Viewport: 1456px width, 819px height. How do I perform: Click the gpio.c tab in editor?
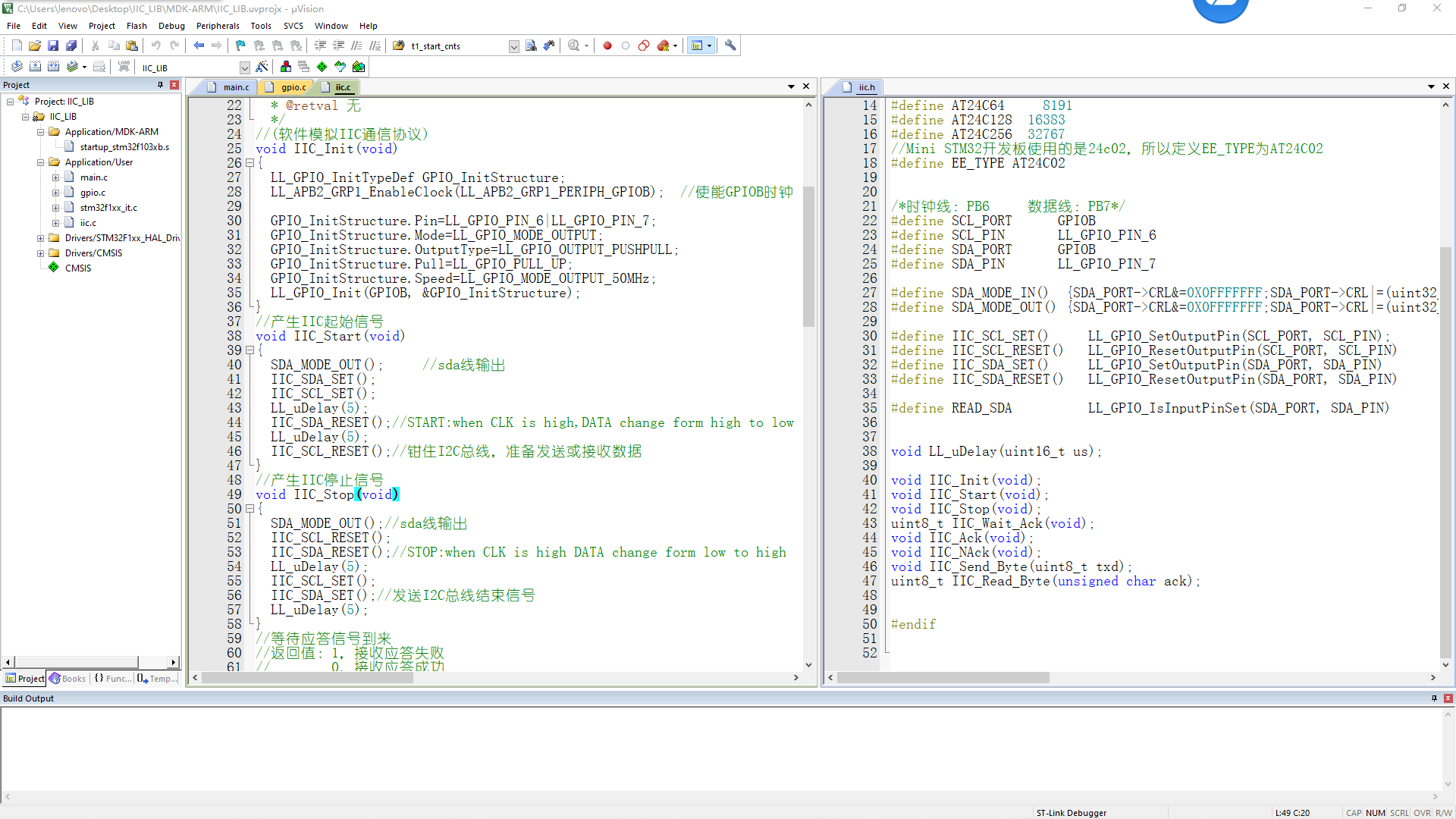click(291, 87)
